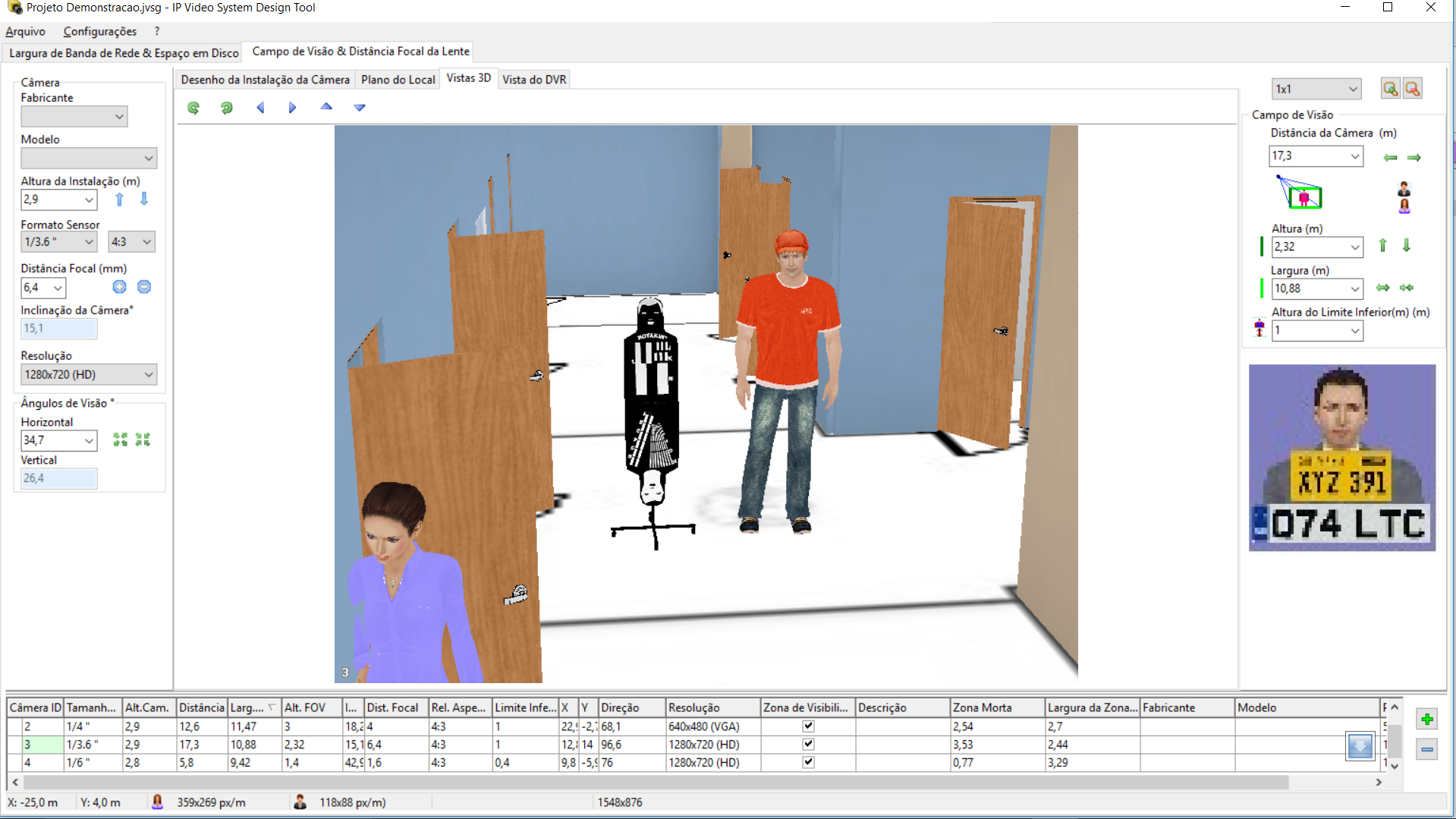Sort table by Resolução column header

712,707
